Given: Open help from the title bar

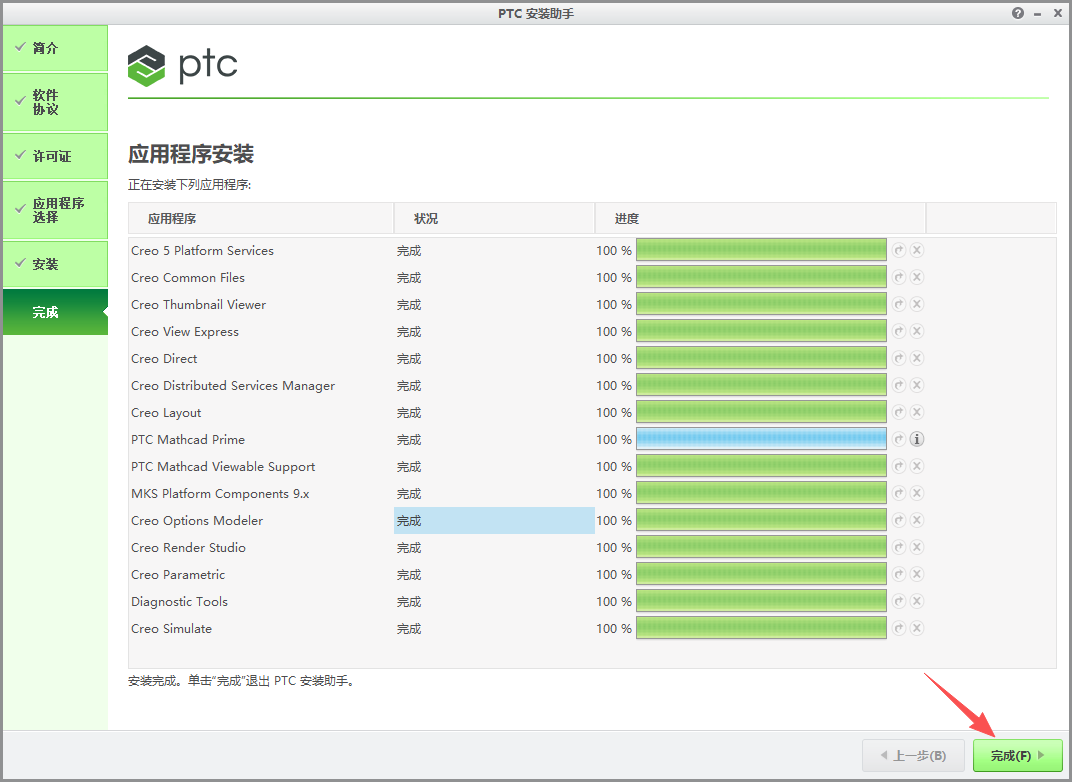Looking at the screenshot, I should click(x=1017, y=13).
